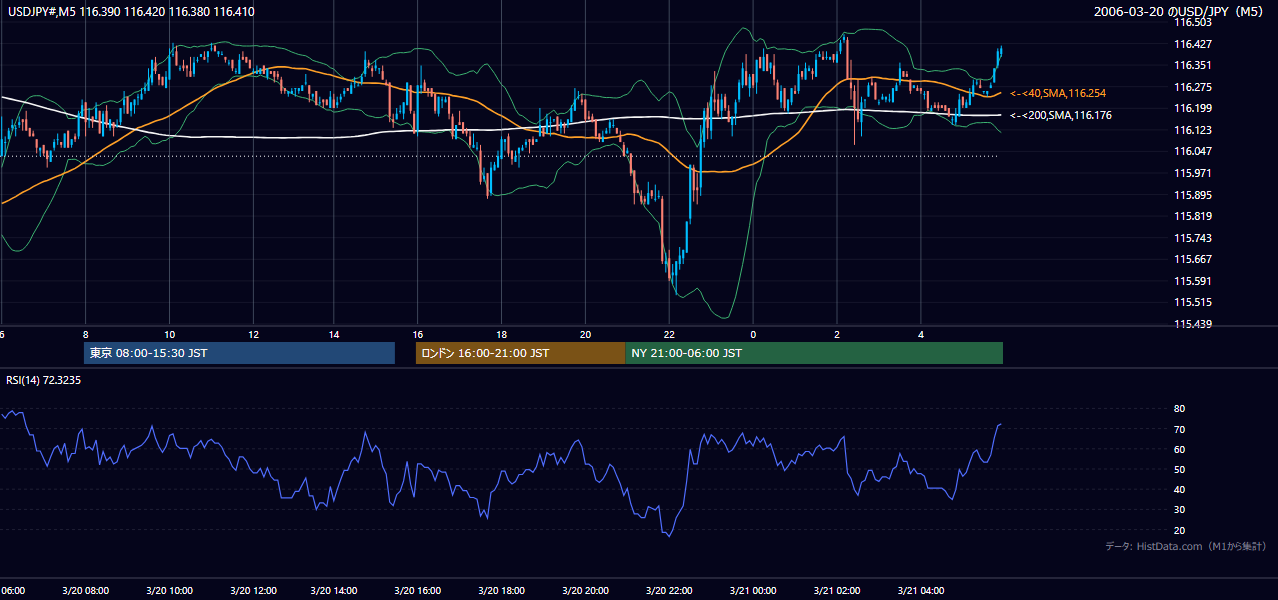The image size is (1278, 600).
Task: Click RSI scale value 30
Action: (x=1179, y=510)
